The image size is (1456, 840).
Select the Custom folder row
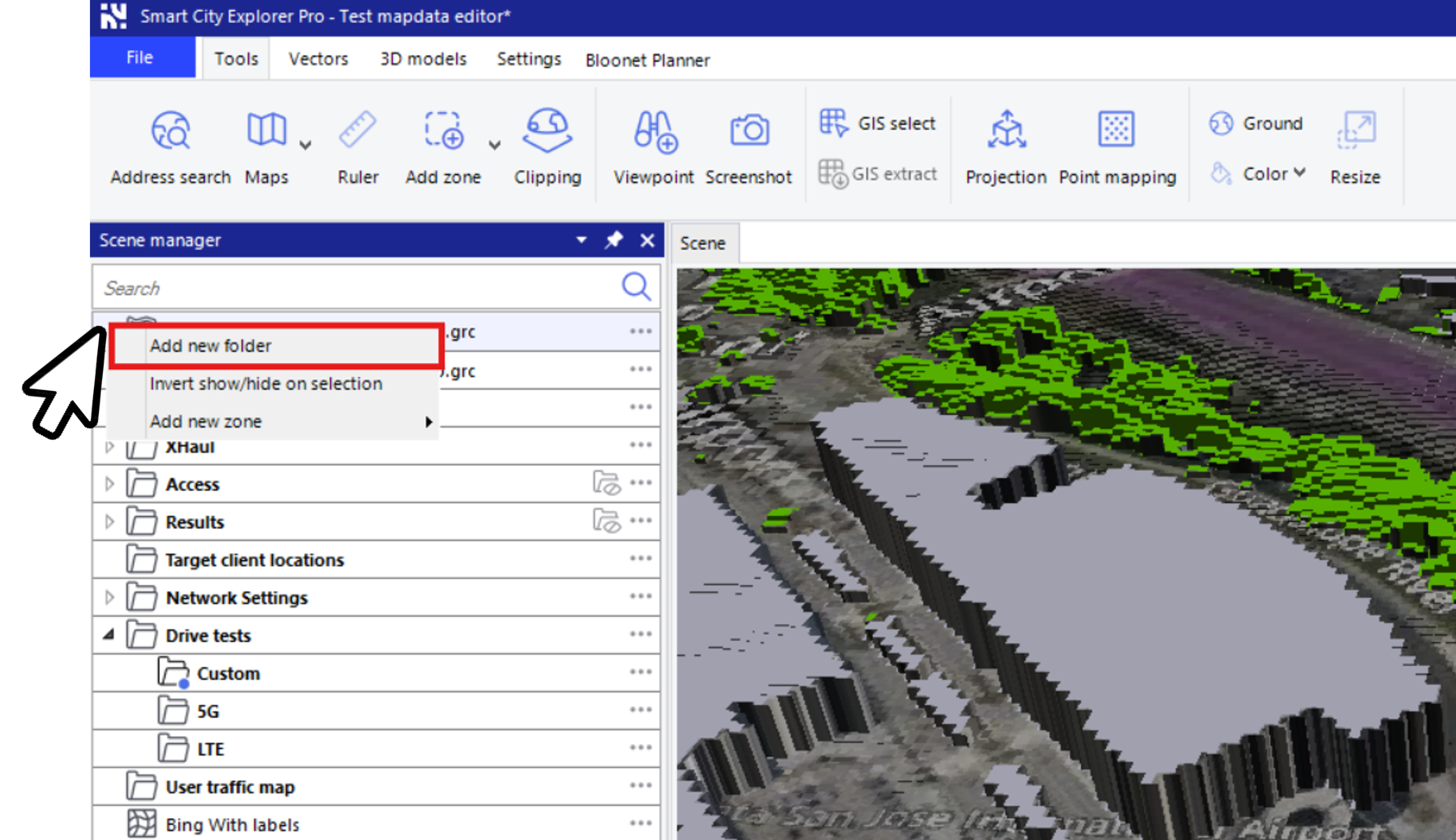pos(376,673)
